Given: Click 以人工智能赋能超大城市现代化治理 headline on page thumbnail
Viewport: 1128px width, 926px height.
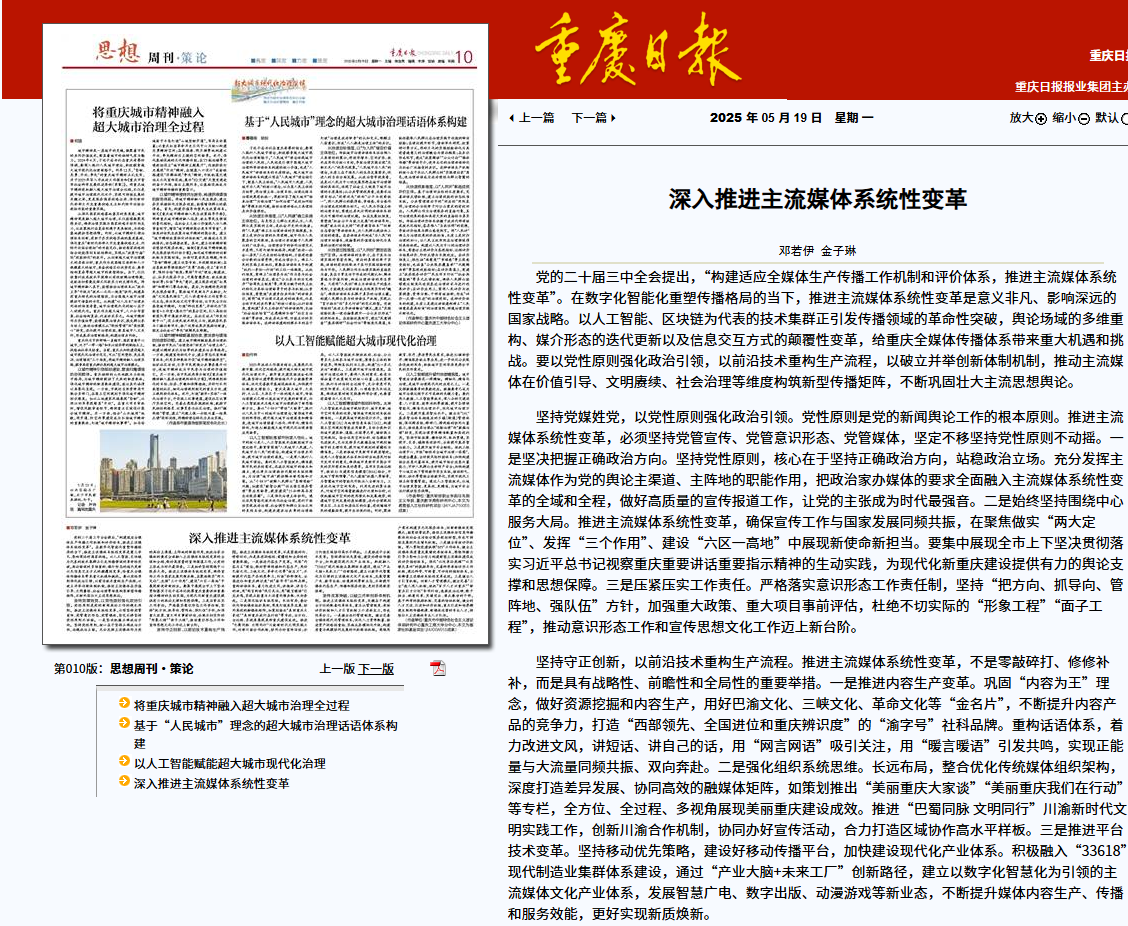Looking at the screenshot, I should [x=355, y=341].
